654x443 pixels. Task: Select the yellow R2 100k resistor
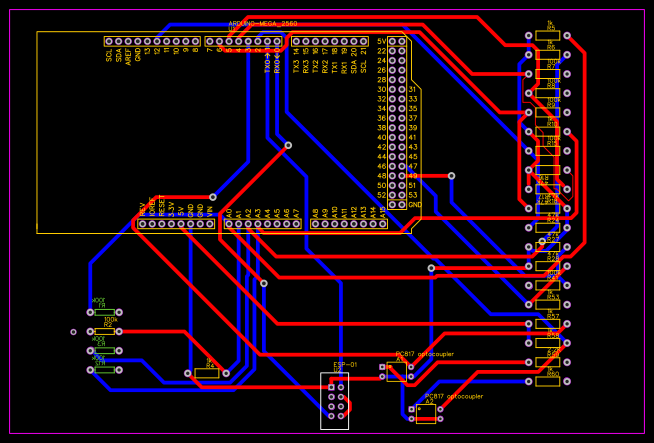[105, 332]
